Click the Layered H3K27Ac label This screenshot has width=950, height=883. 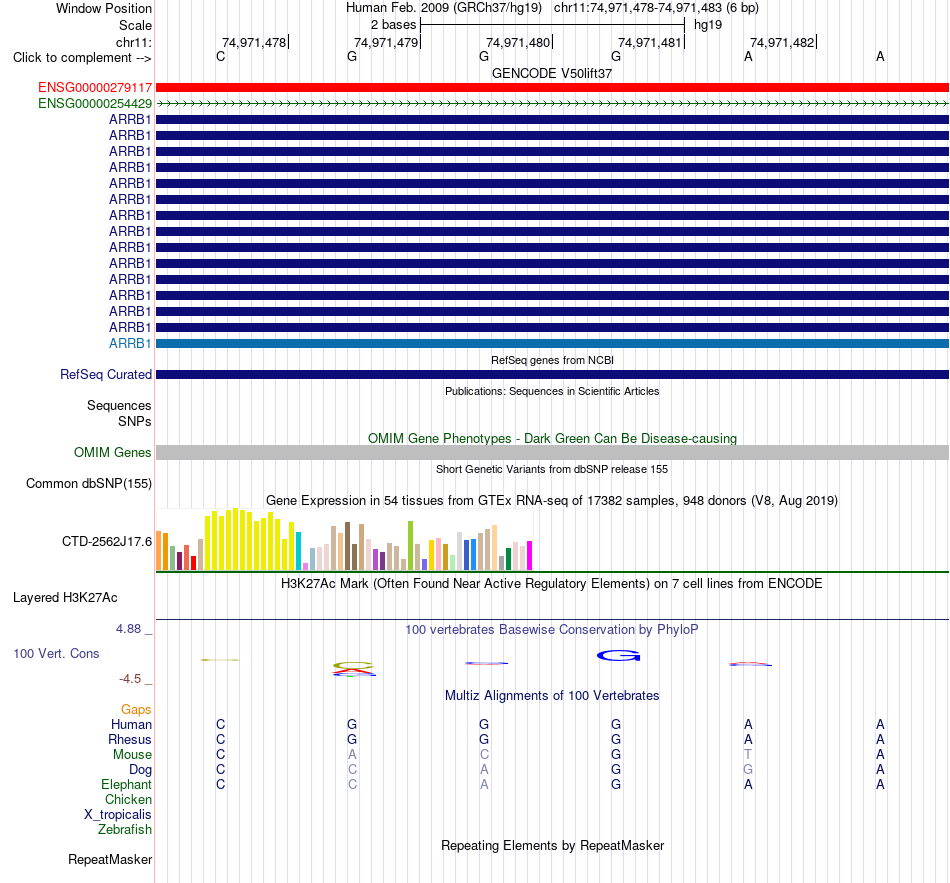click(x=65, y=598)
